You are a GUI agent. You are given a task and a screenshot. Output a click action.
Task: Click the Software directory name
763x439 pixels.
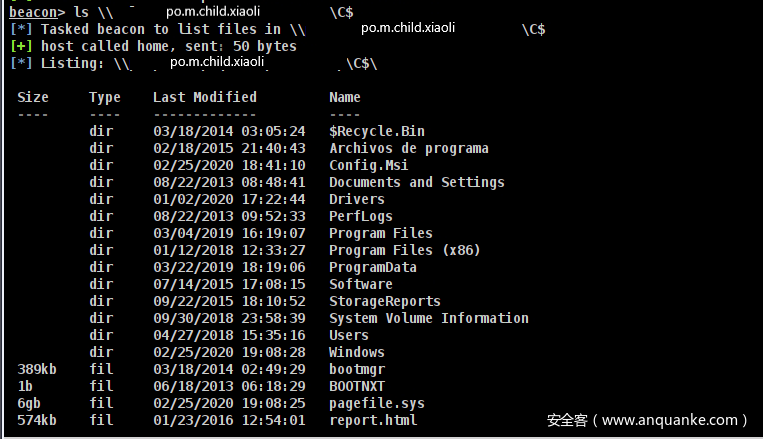[x=360, y=284]
